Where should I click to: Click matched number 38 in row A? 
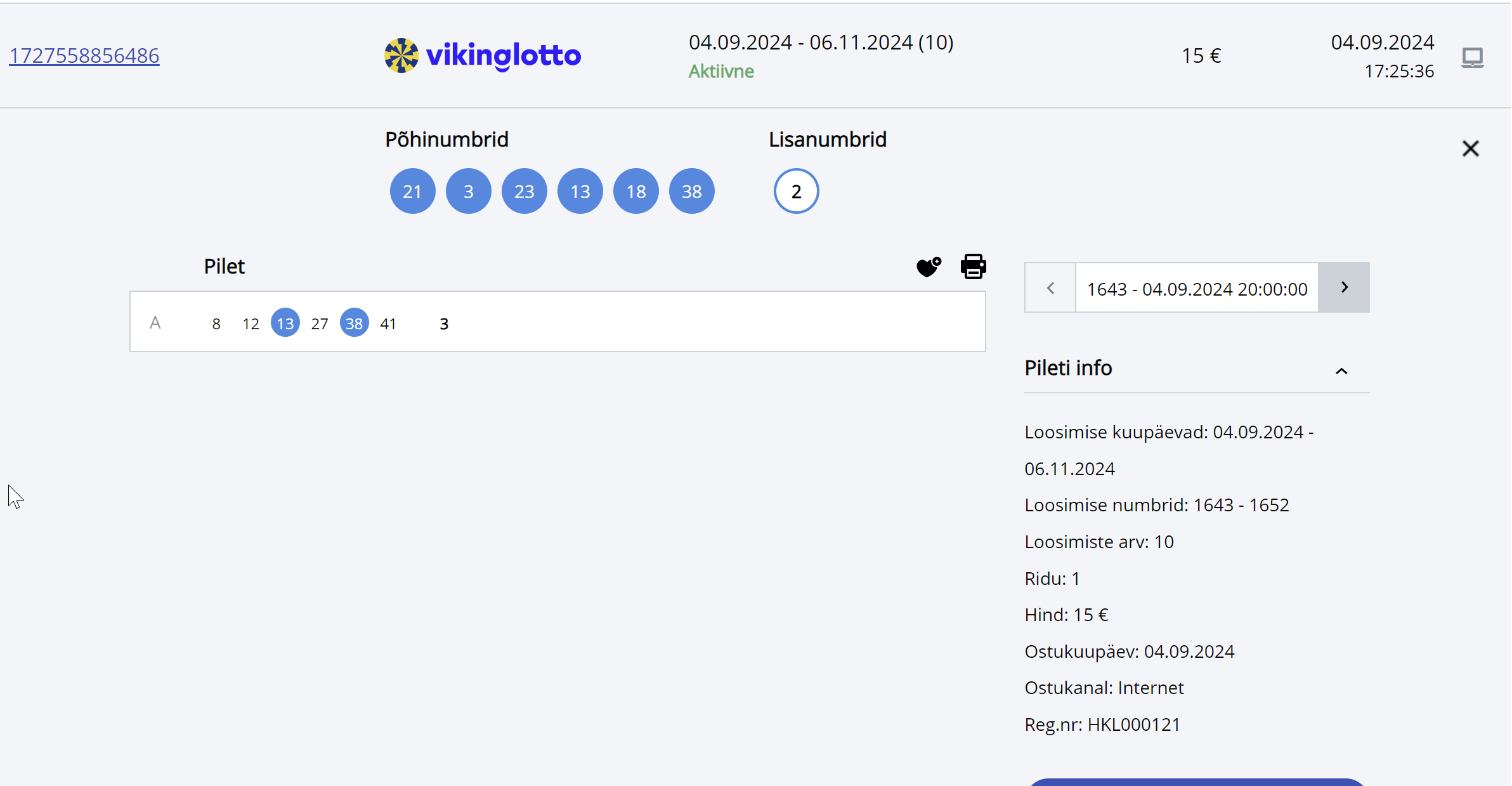point(354,324)
